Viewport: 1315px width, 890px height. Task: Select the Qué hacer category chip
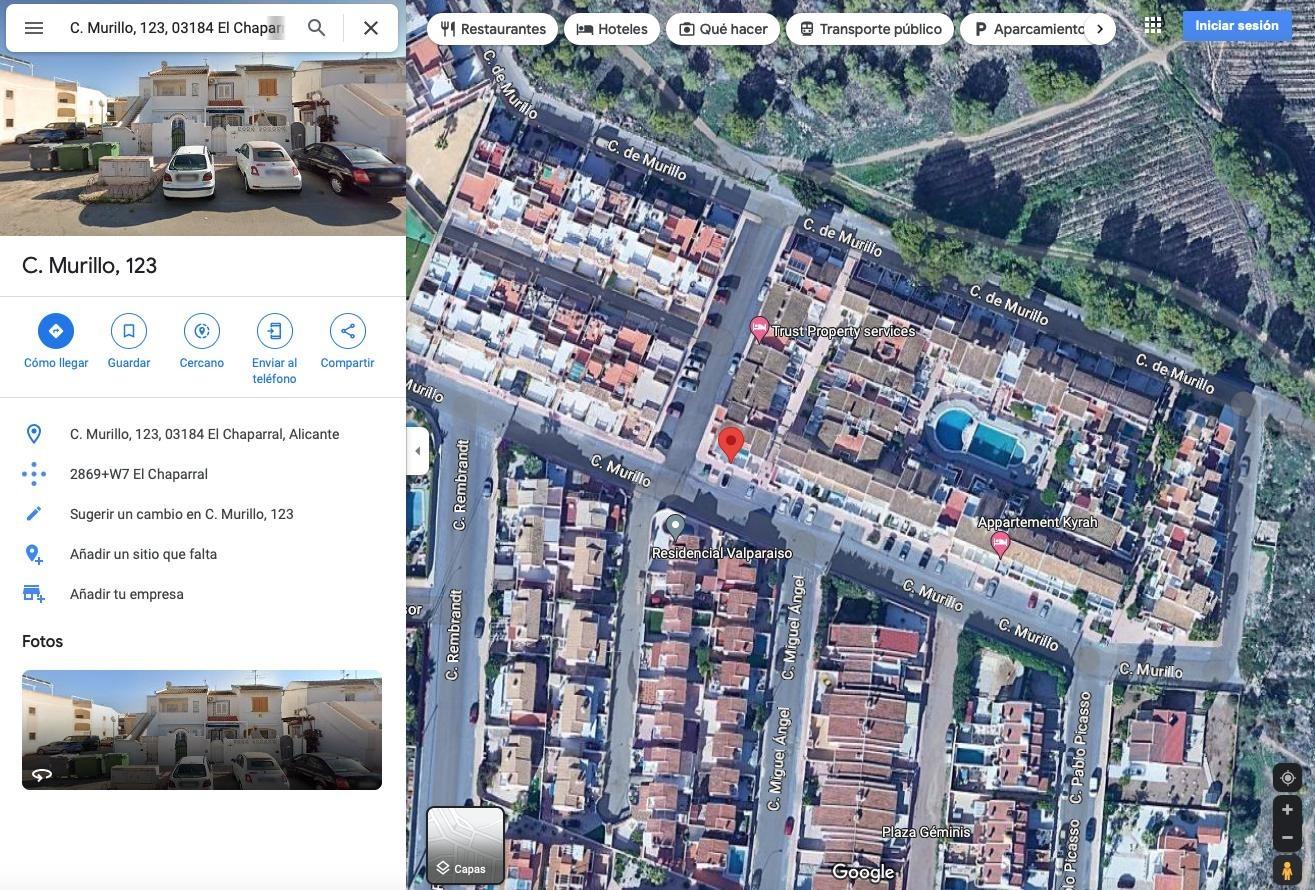tap(723, 29)
